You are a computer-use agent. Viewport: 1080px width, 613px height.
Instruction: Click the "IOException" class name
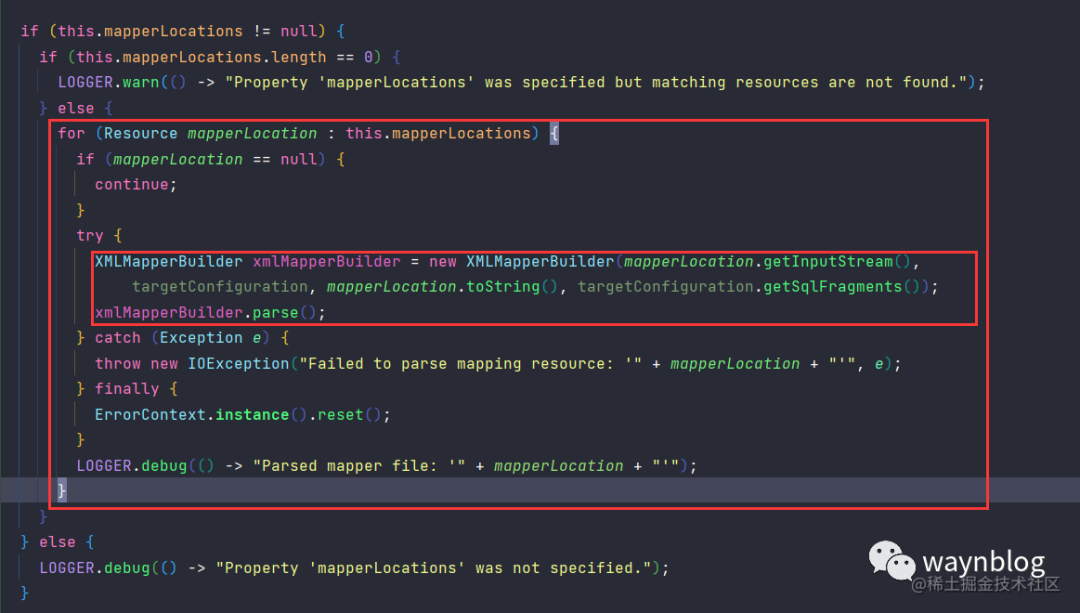click(x=238, y=364)
